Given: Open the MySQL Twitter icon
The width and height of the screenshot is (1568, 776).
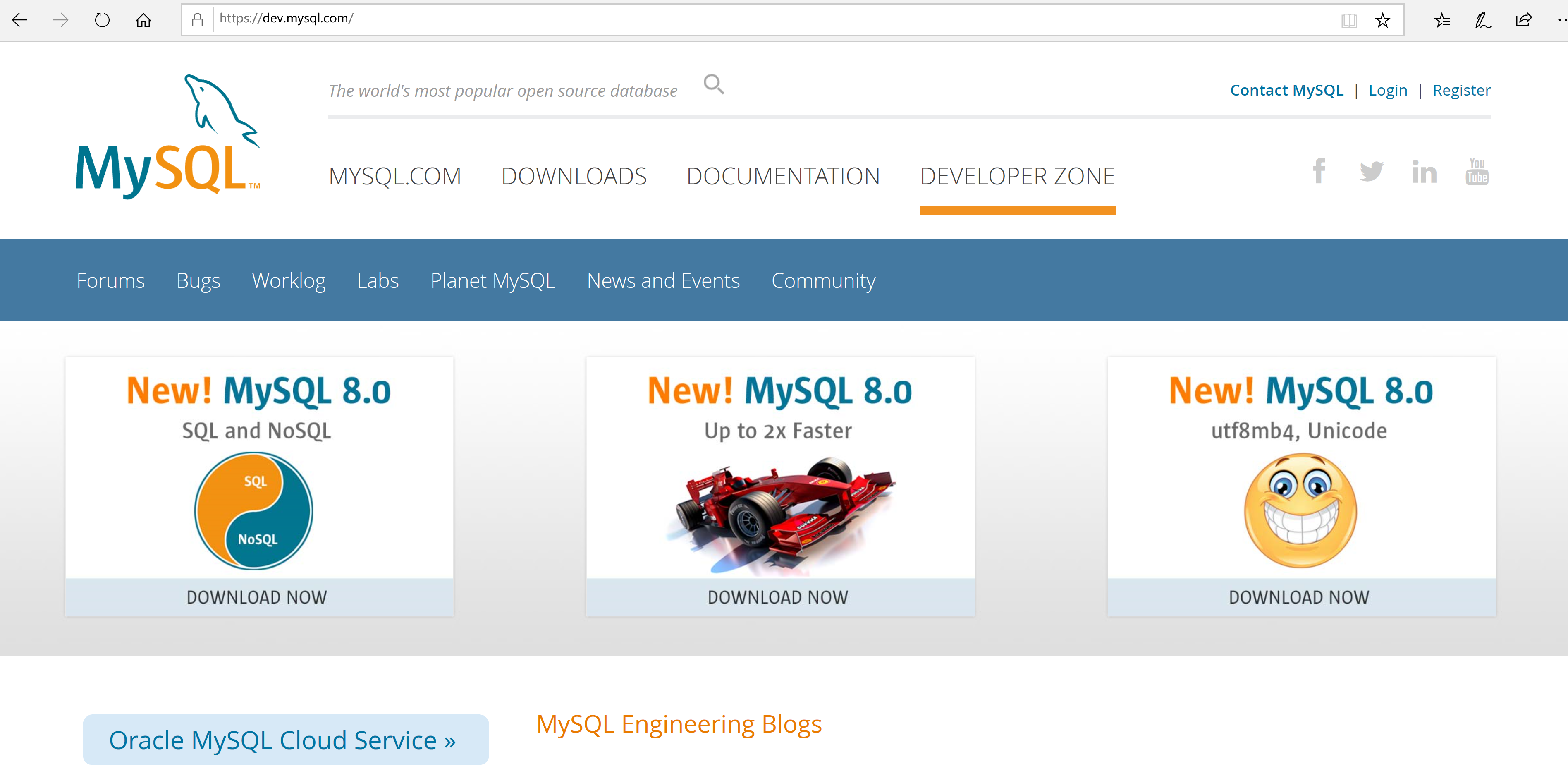Looking at the screenshot, I should 1372,172.
